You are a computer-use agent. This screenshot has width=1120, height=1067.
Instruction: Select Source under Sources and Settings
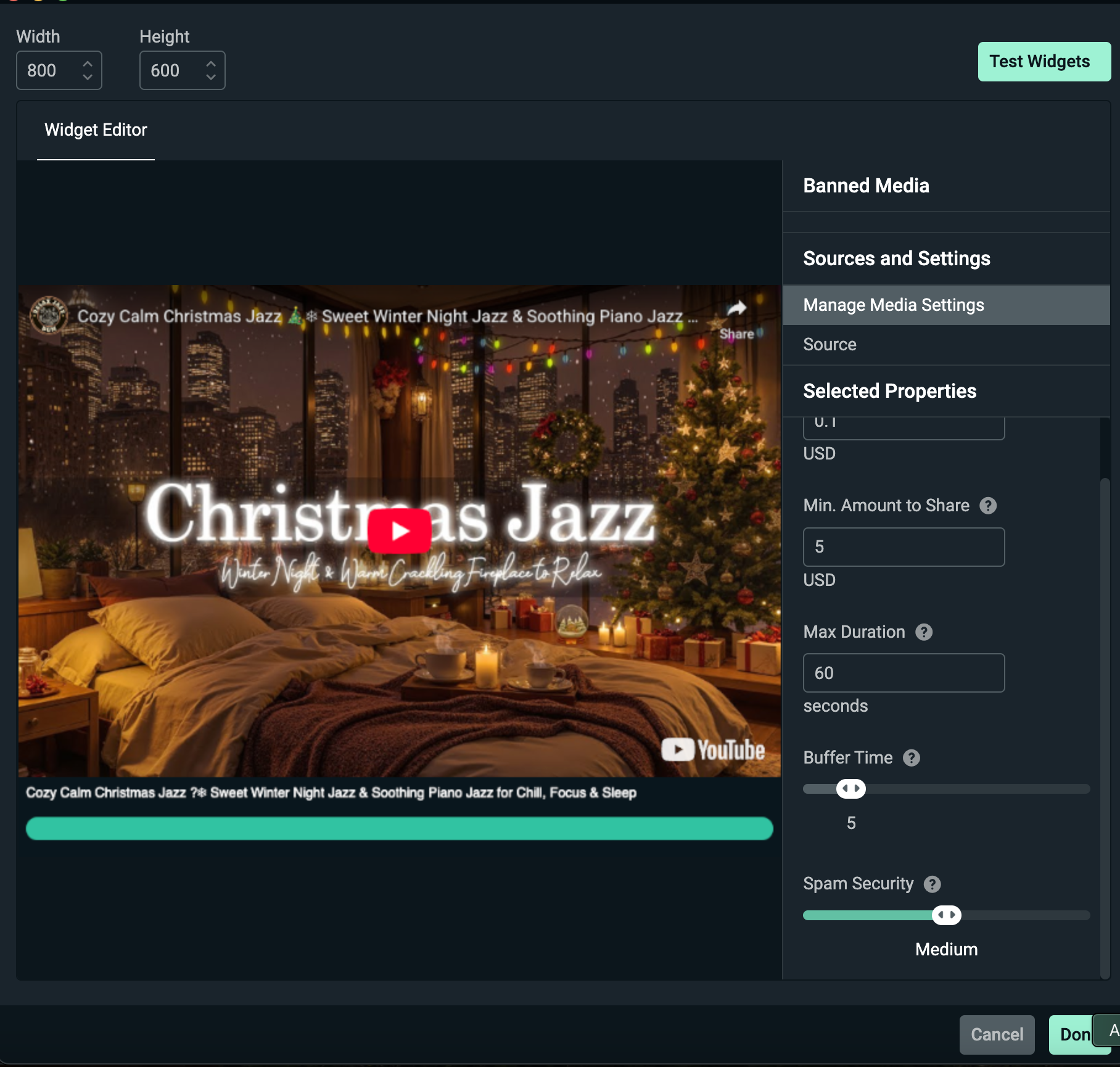(829, 344)
